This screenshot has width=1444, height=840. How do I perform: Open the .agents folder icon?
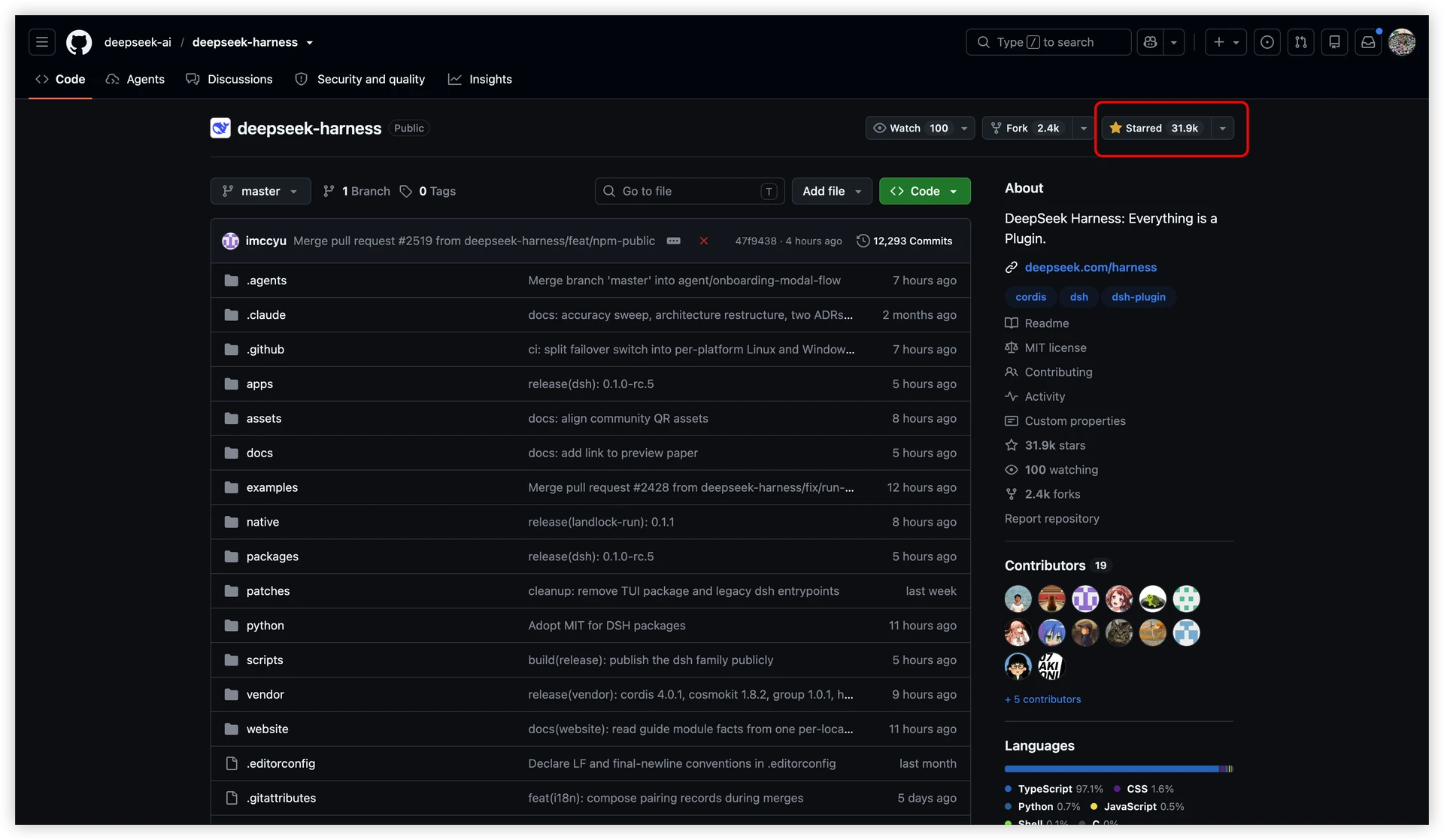tap(232, 281)
